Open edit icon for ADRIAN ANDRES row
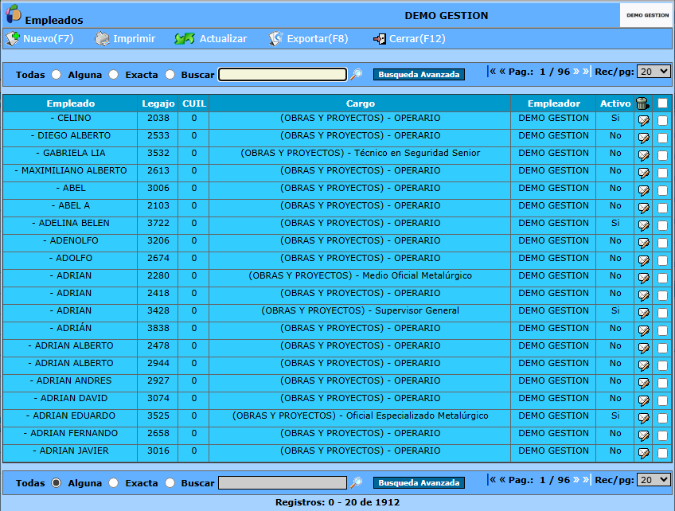 pos(643,383)
